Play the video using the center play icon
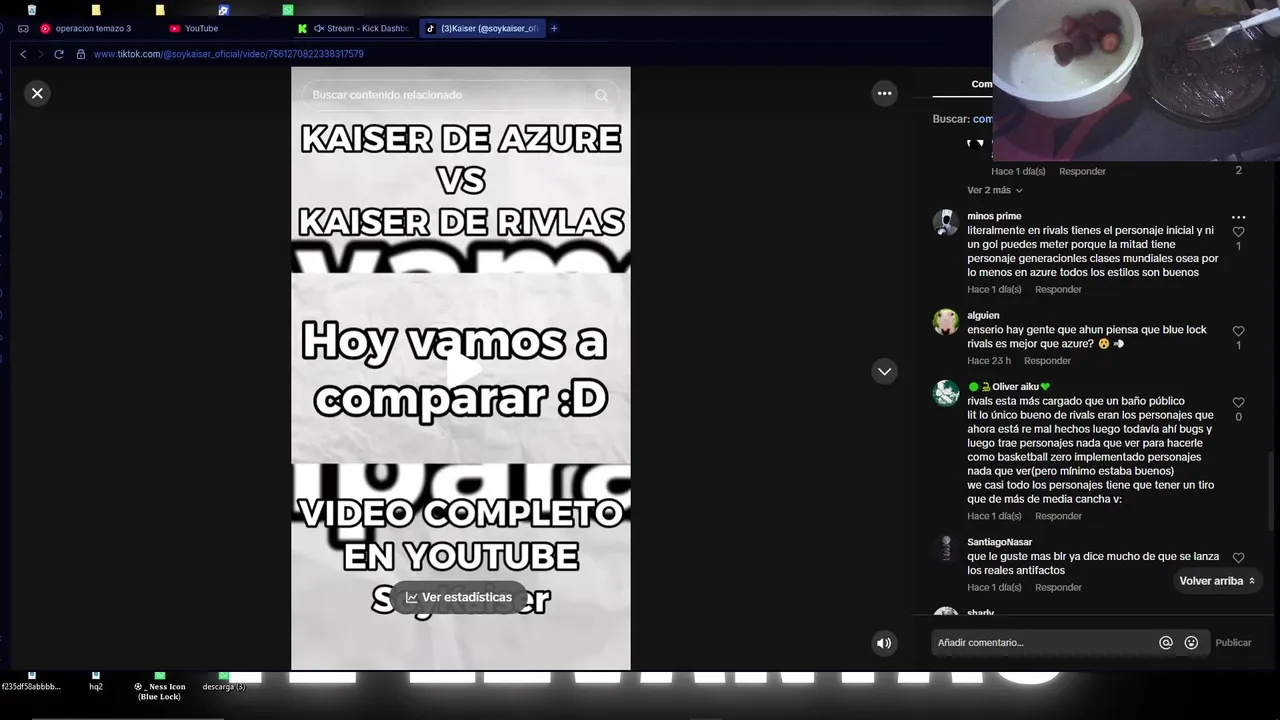The image size is (1280, 720). point(461,369)
